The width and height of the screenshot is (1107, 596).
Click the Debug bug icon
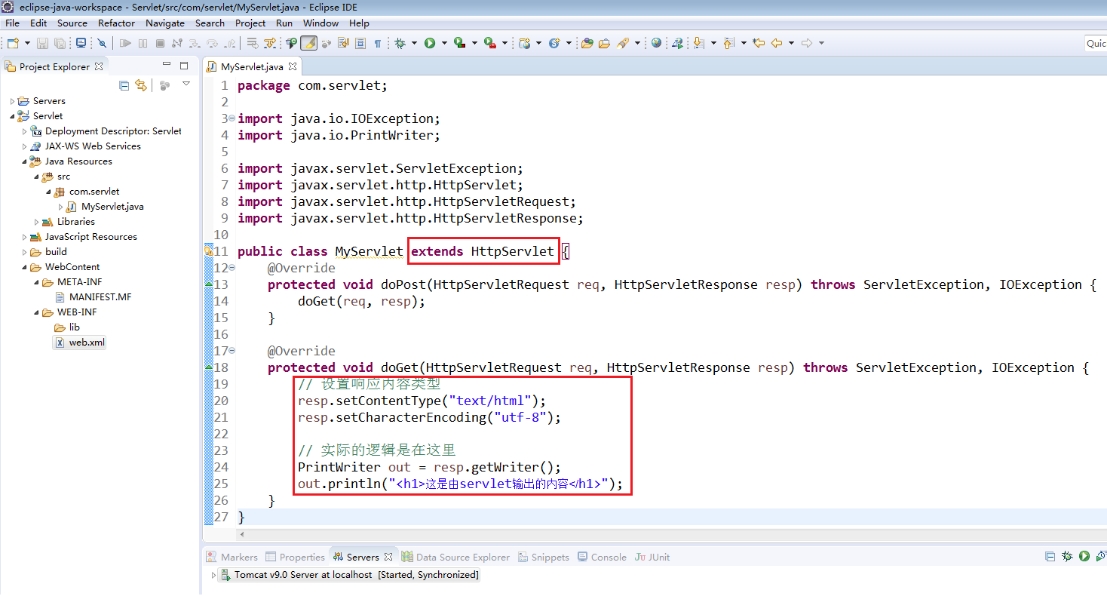coord(400,43)
